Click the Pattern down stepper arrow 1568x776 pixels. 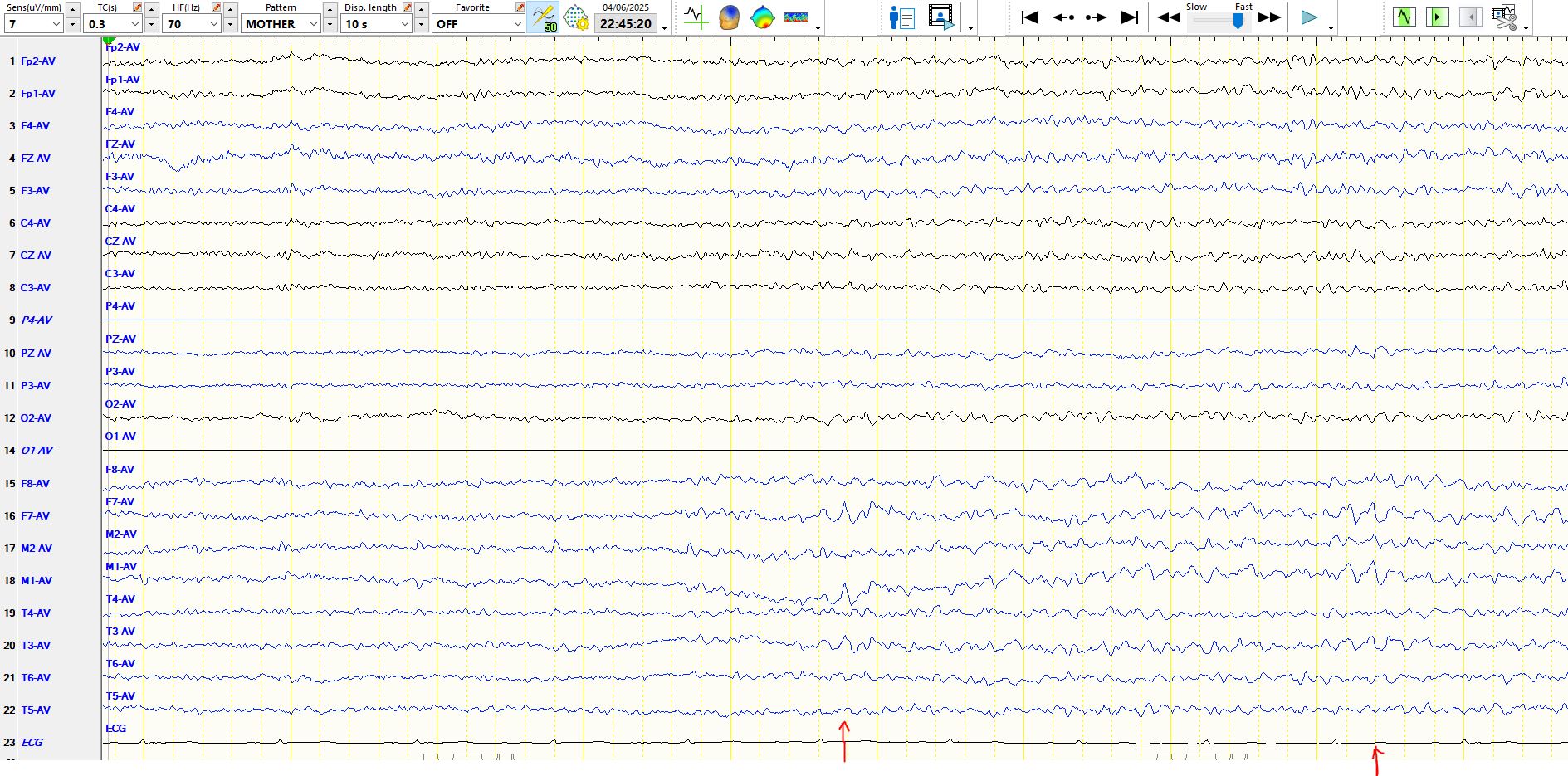pyautogui.click(x=330, y=24)
